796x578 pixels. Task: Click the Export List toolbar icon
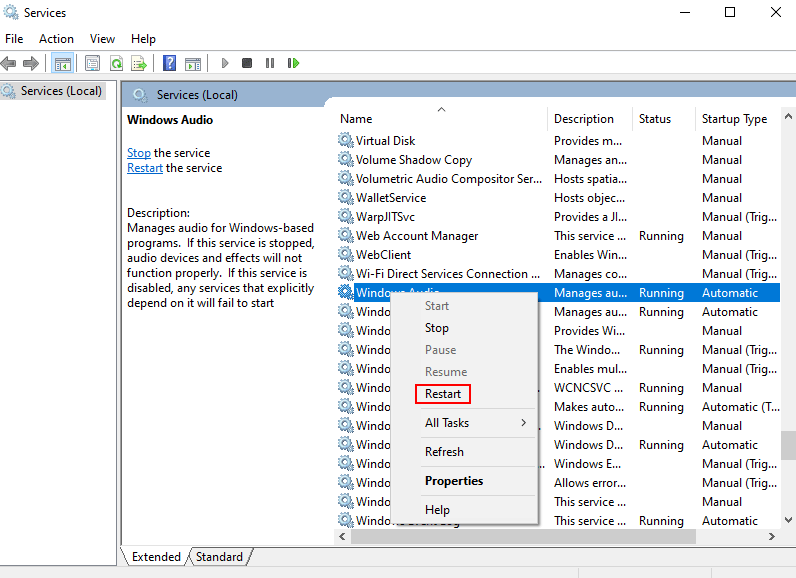(x=139, y=63)
